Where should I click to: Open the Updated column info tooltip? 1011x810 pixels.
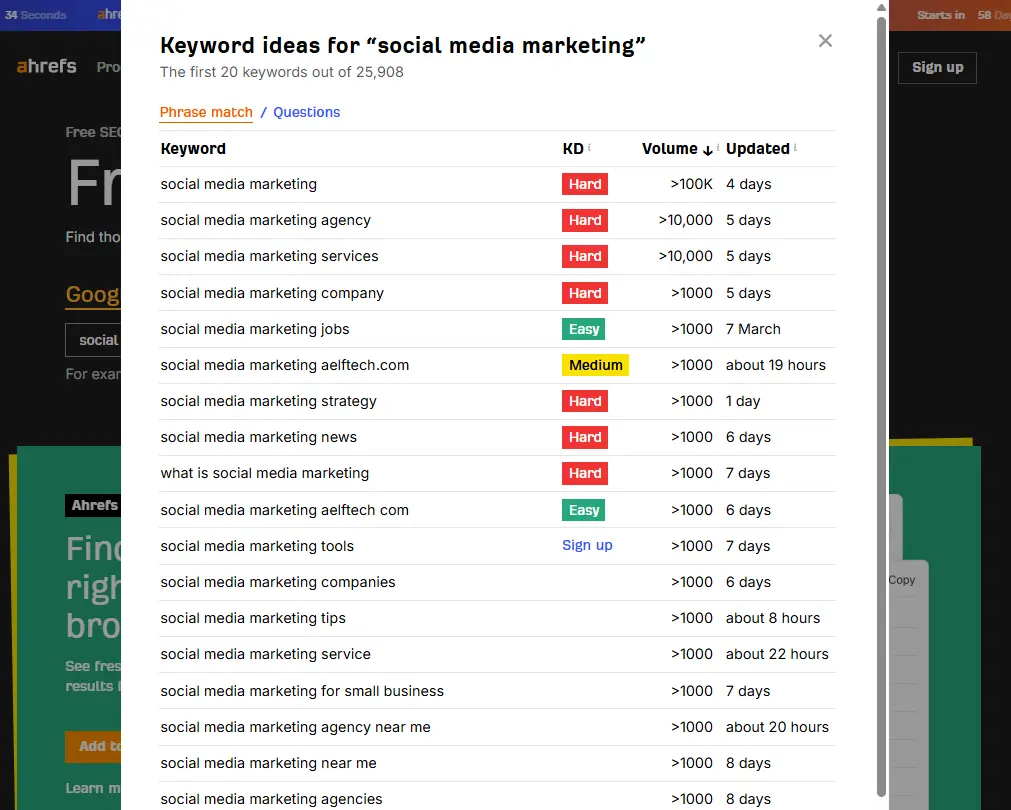click(795, 148)
